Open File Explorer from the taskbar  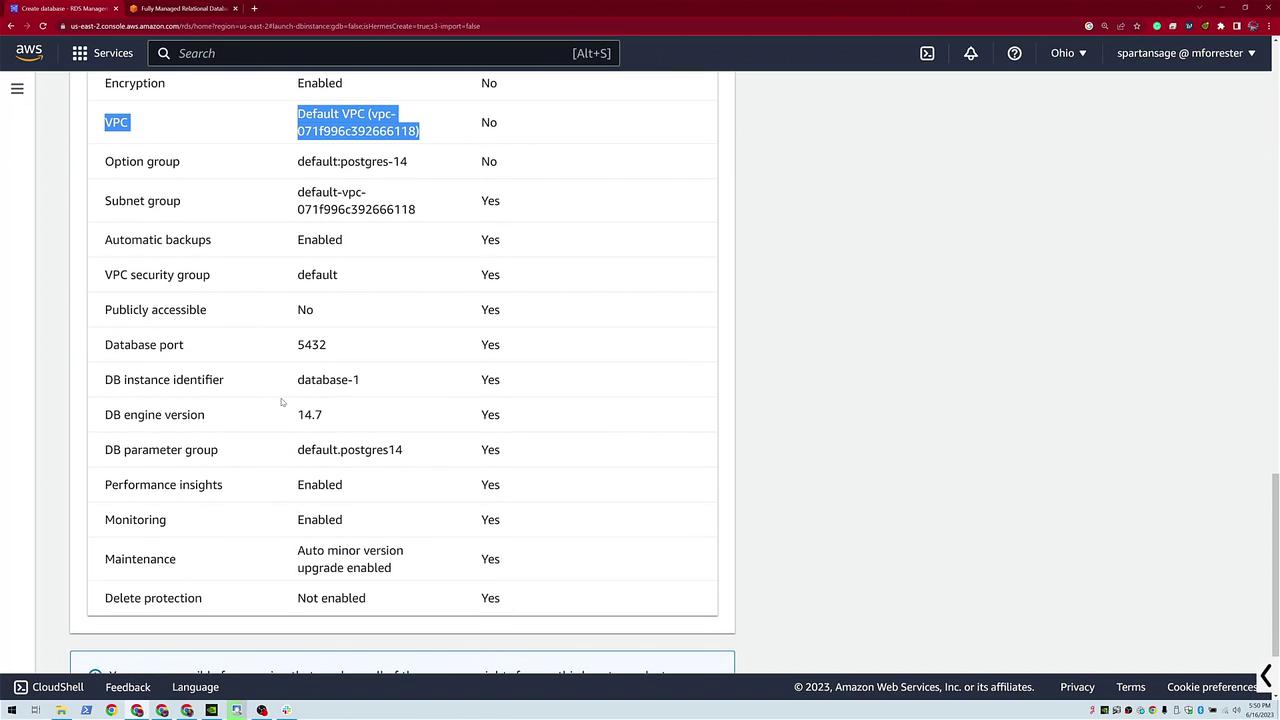[61, 710]
